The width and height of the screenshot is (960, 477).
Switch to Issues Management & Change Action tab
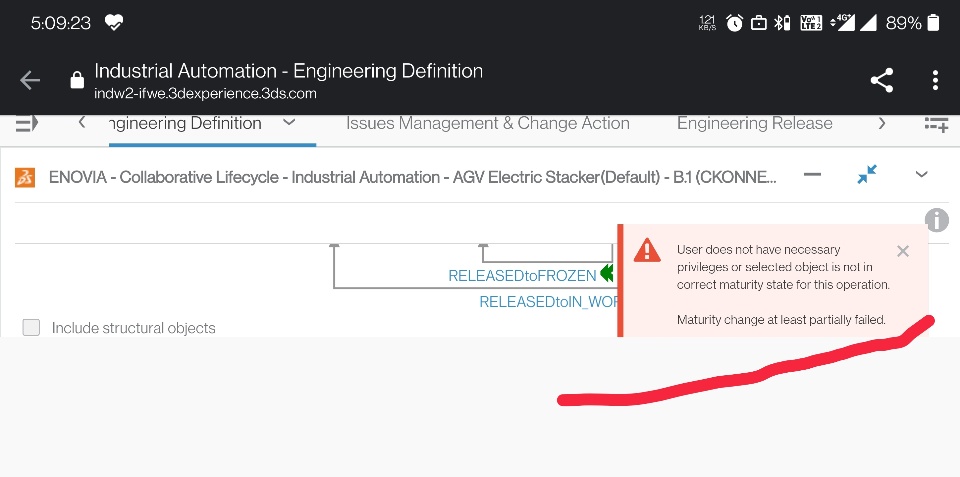pos(488,124)
